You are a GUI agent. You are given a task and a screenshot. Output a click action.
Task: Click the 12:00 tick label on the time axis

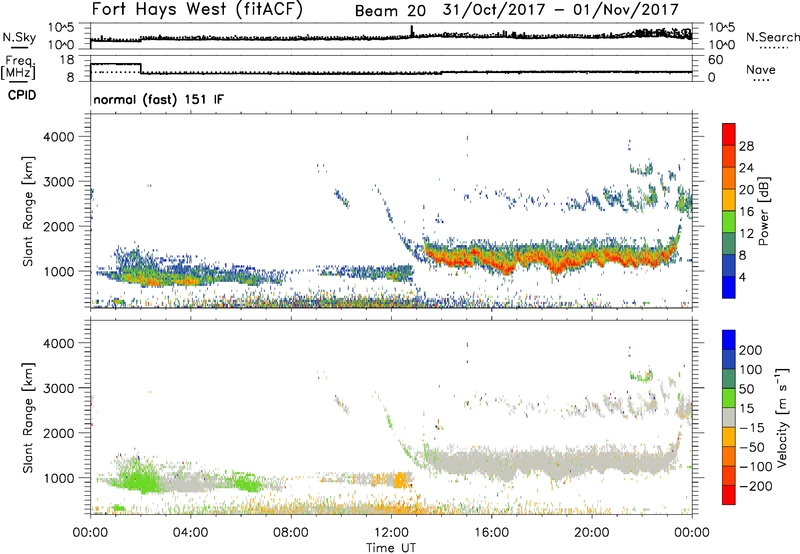coord(391,533)
